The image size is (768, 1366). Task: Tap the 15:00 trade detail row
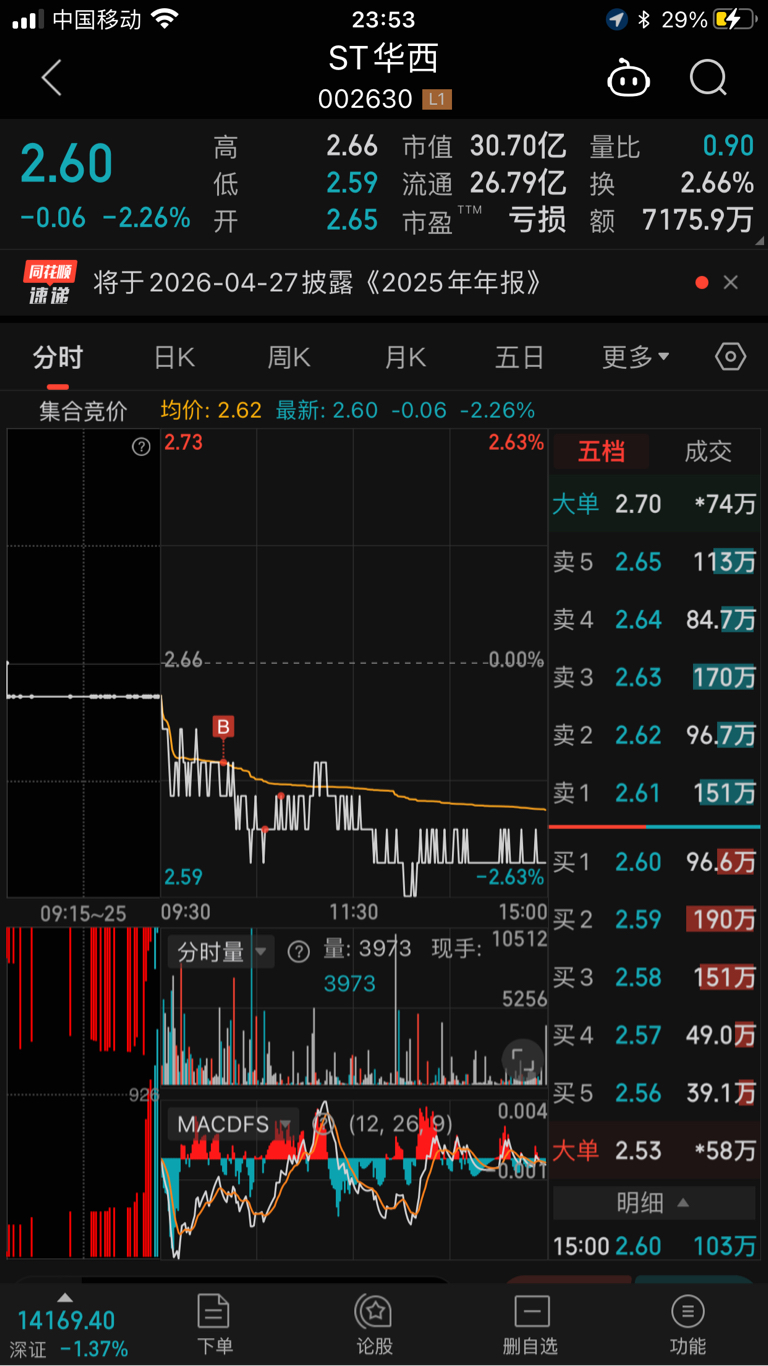654,1246
